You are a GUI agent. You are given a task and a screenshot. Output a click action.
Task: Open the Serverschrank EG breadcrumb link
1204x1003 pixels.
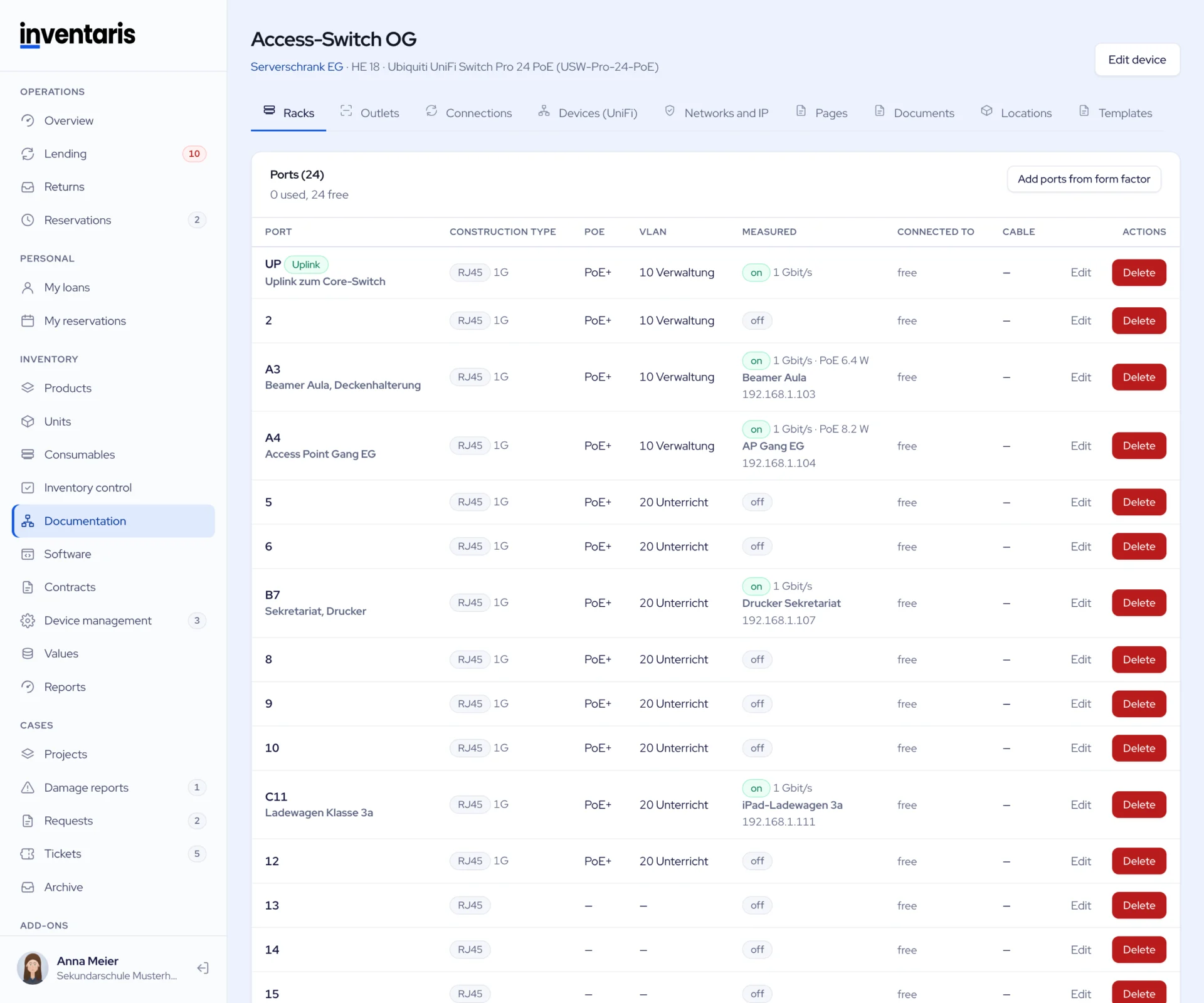pos(297,66)
